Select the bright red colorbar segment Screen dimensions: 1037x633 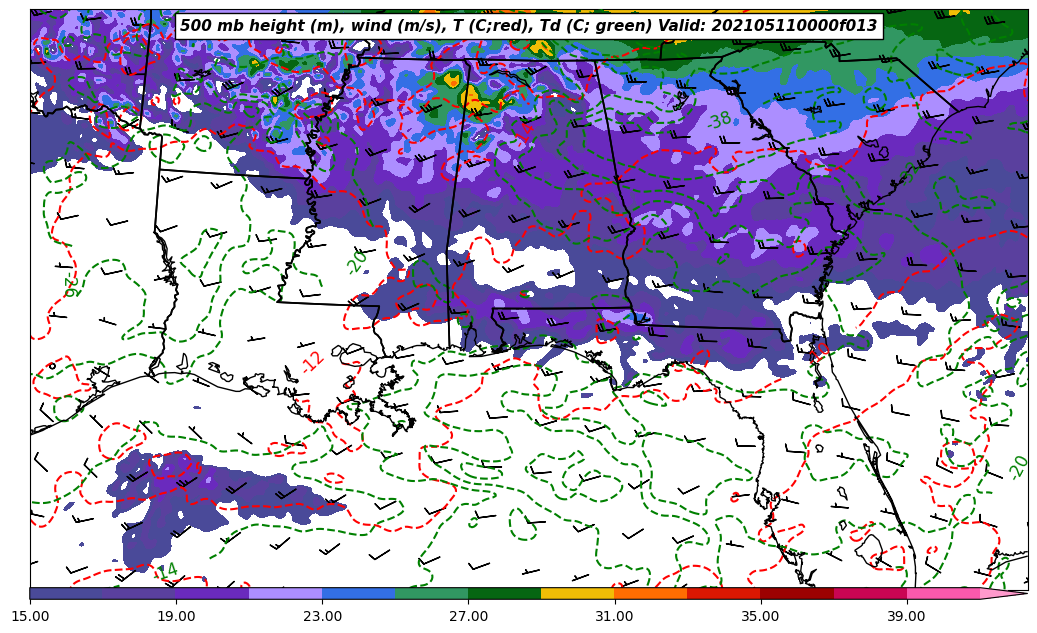(723, 593)
